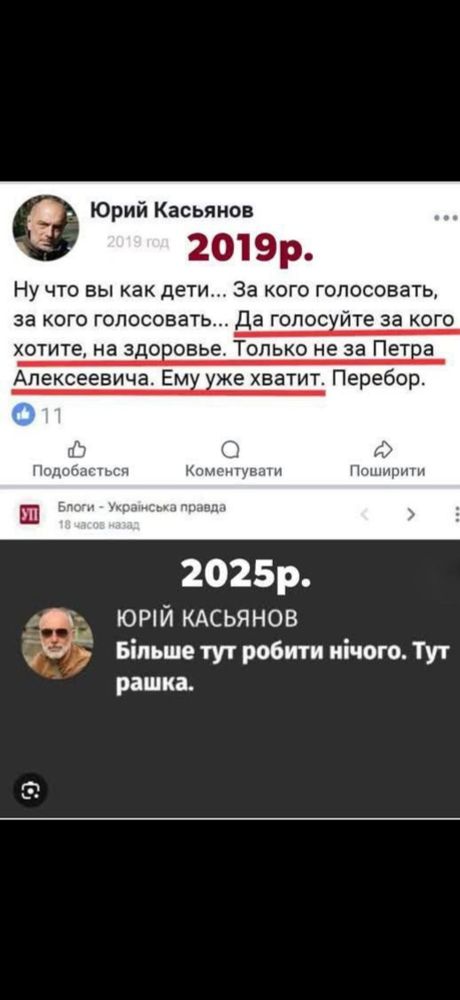Open the three-dot post options menu
460x1000 pixels.
click(x=446, y=218)
